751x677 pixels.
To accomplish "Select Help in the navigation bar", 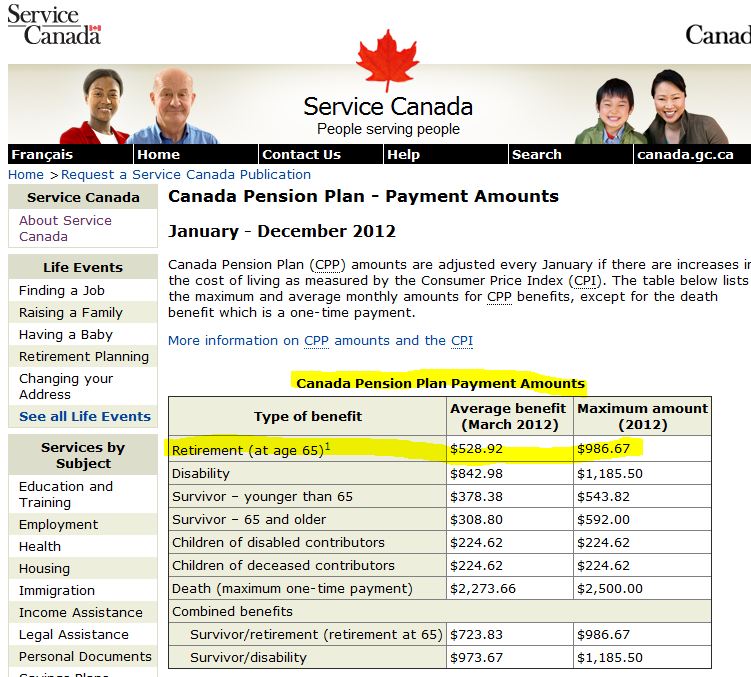I will pyautogui.click(x=403, y=155).
